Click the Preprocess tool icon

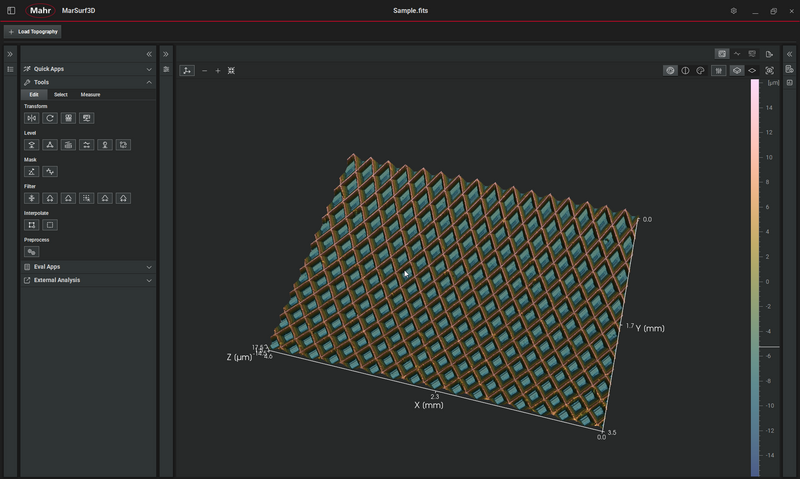point(32,252)
